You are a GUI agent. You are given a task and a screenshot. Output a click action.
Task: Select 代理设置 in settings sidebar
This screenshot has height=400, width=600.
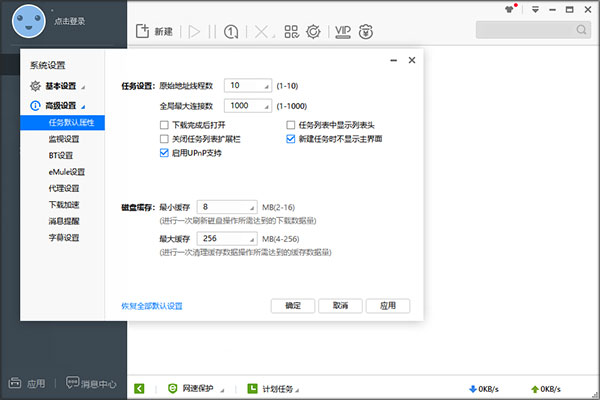click(62, 188)
